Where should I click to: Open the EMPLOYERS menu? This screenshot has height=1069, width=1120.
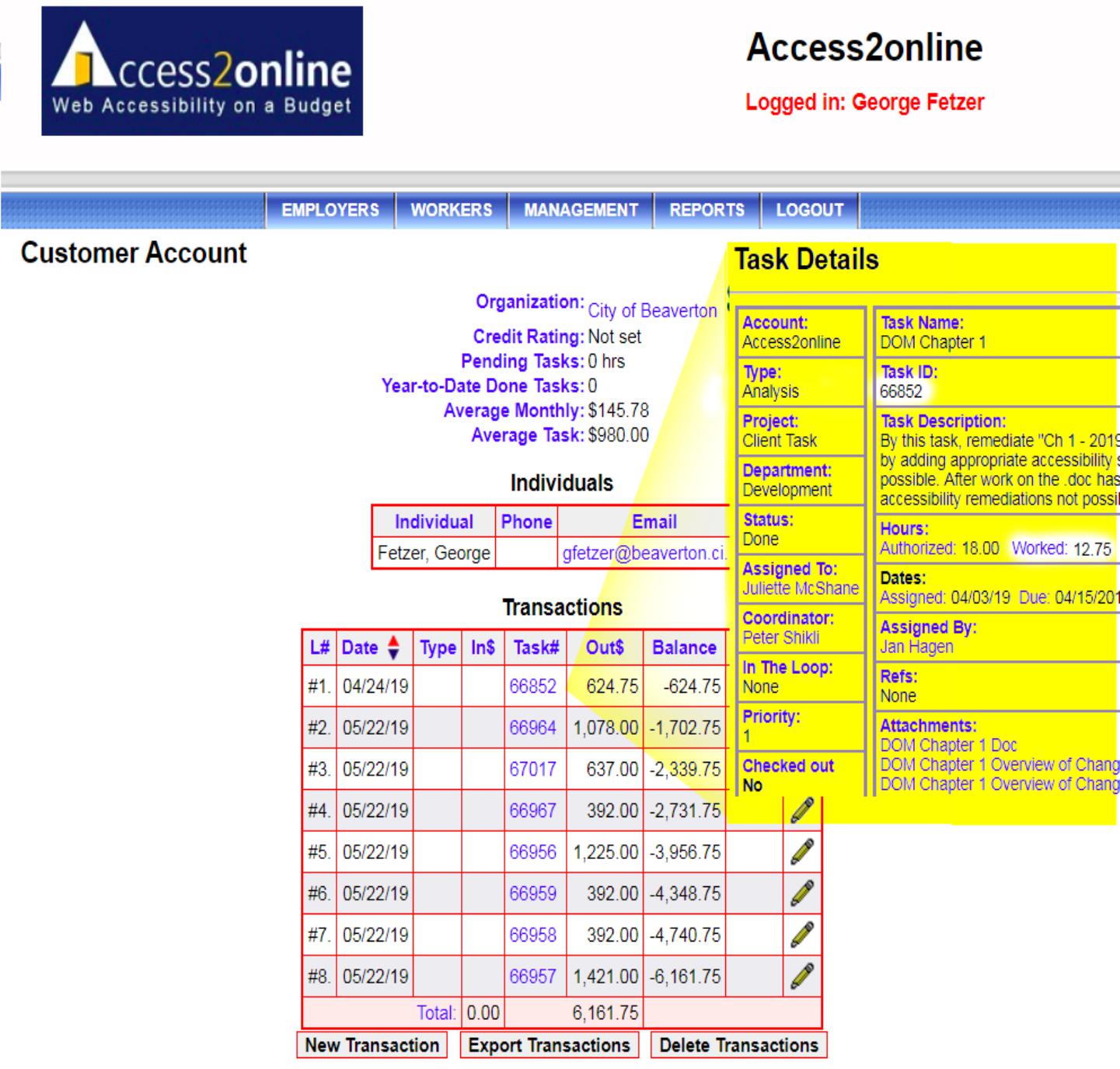(330, 210)
